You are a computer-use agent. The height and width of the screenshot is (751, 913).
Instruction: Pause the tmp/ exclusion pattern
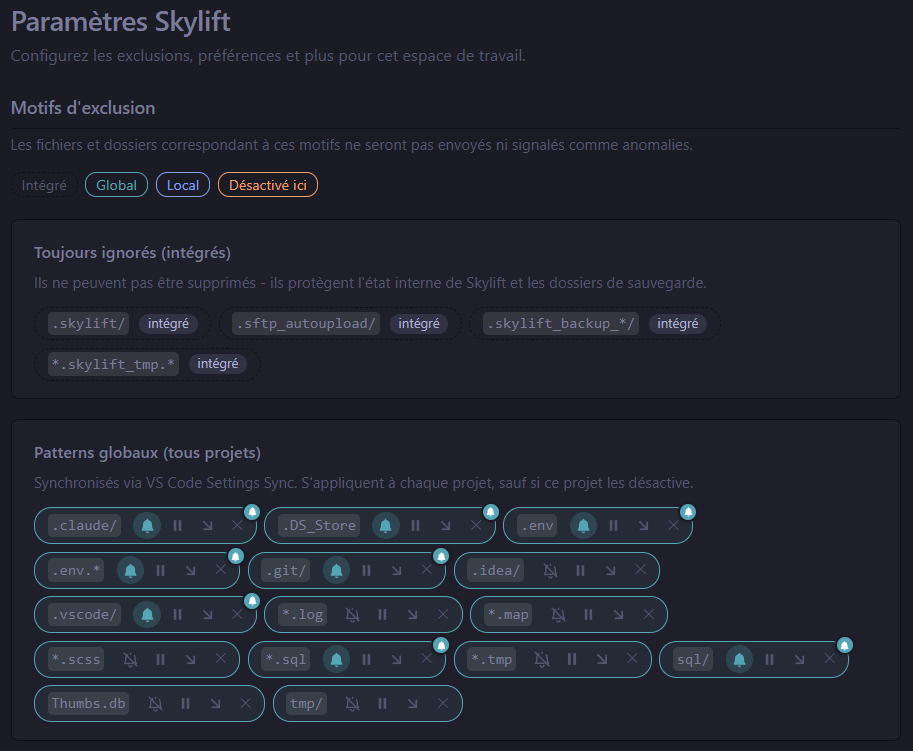click(383, 704)
